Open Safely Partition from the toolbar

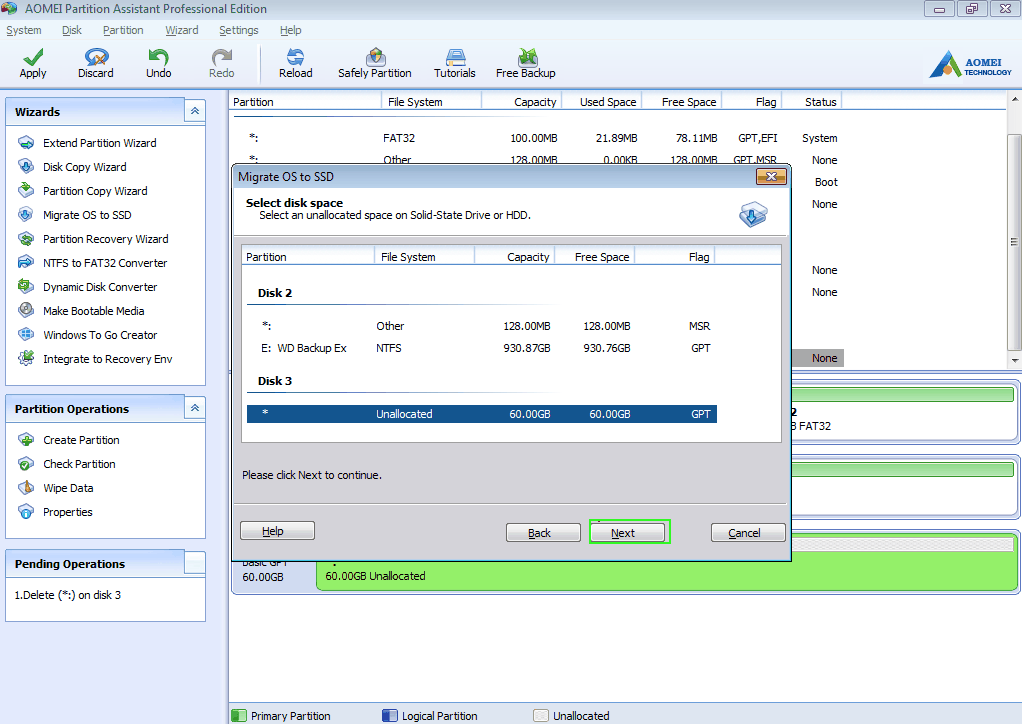375,63
